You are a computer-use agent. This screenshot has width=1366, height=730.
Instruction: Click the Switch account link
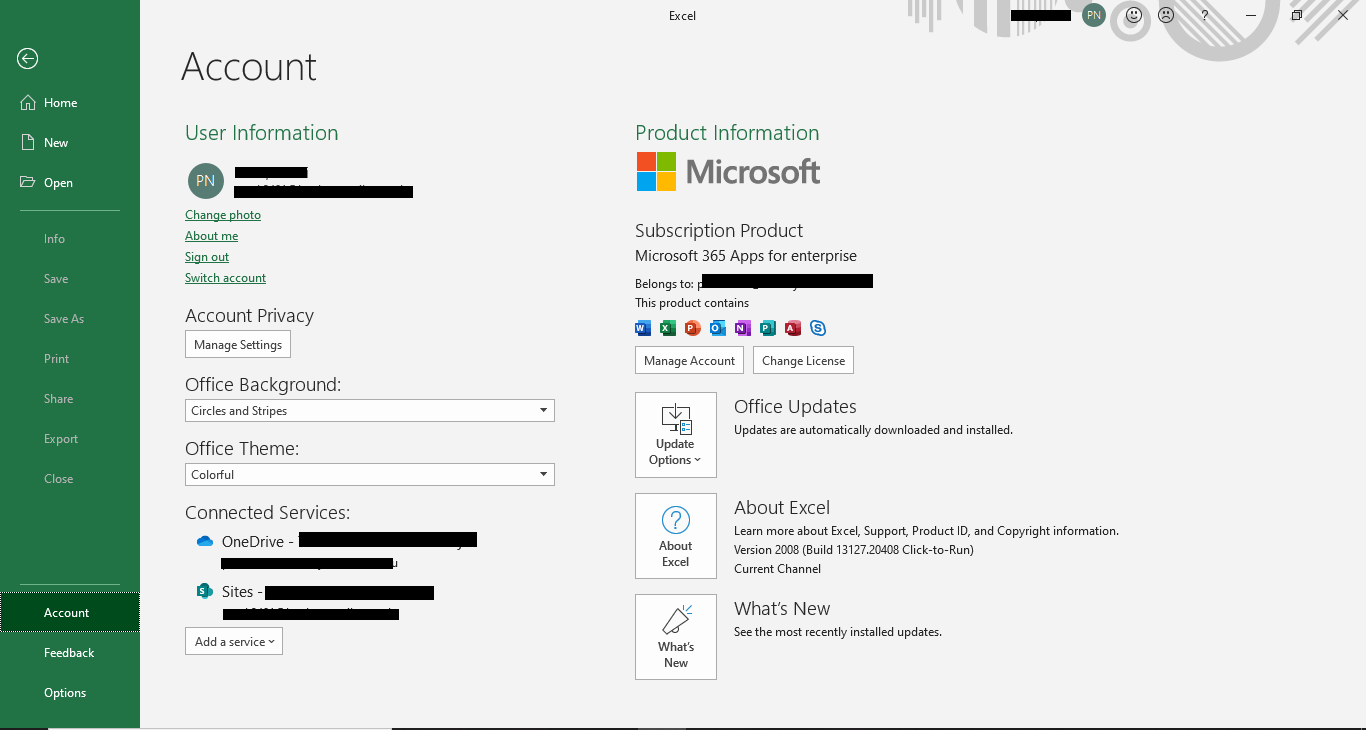225,278
